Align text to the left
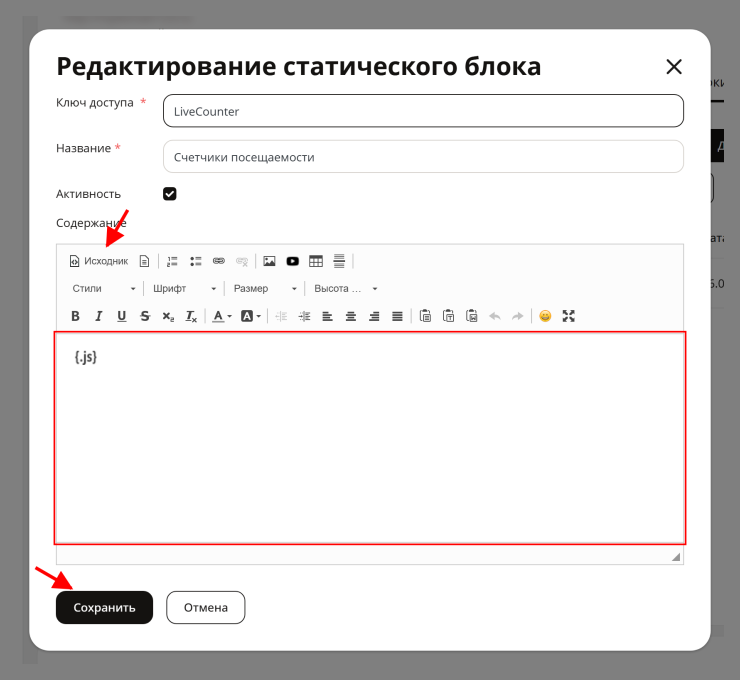Image resolution: width=740 pixels, height=680 pixels. click(328, 316)
